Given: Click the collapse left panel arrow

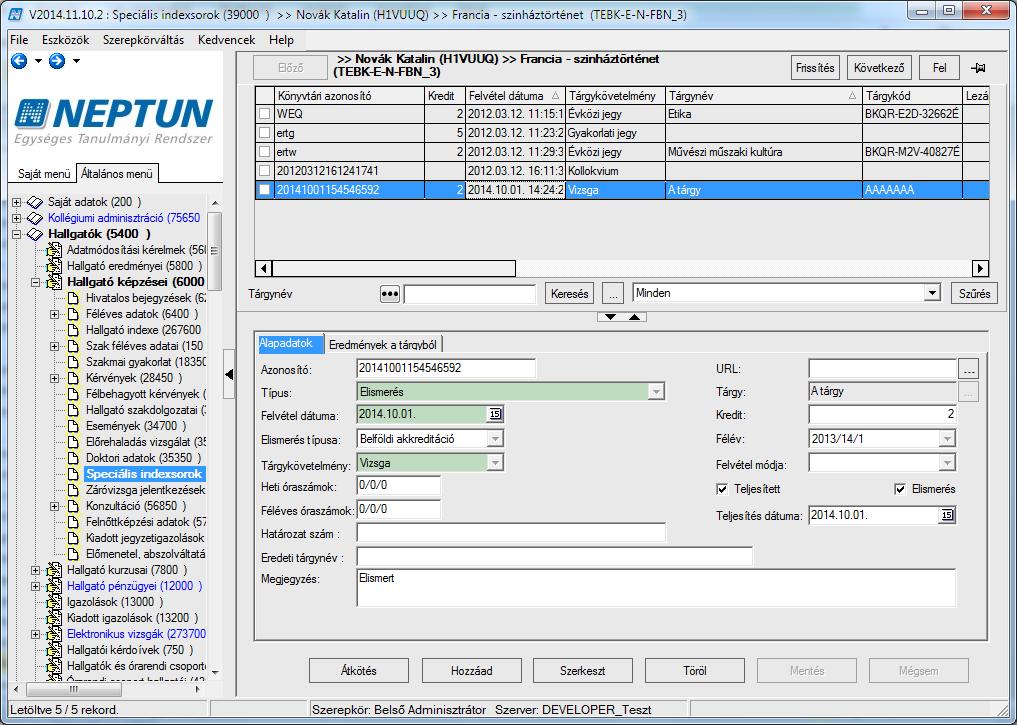Looking at the screenshot, I should pyautogui.click(x=229, y=374).
